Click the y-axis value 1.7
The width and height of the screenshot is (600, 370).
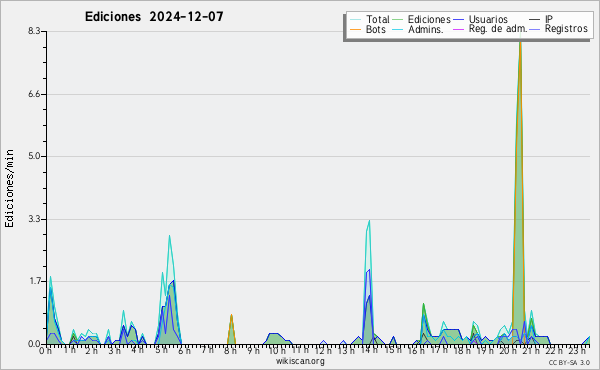(34, 281)
